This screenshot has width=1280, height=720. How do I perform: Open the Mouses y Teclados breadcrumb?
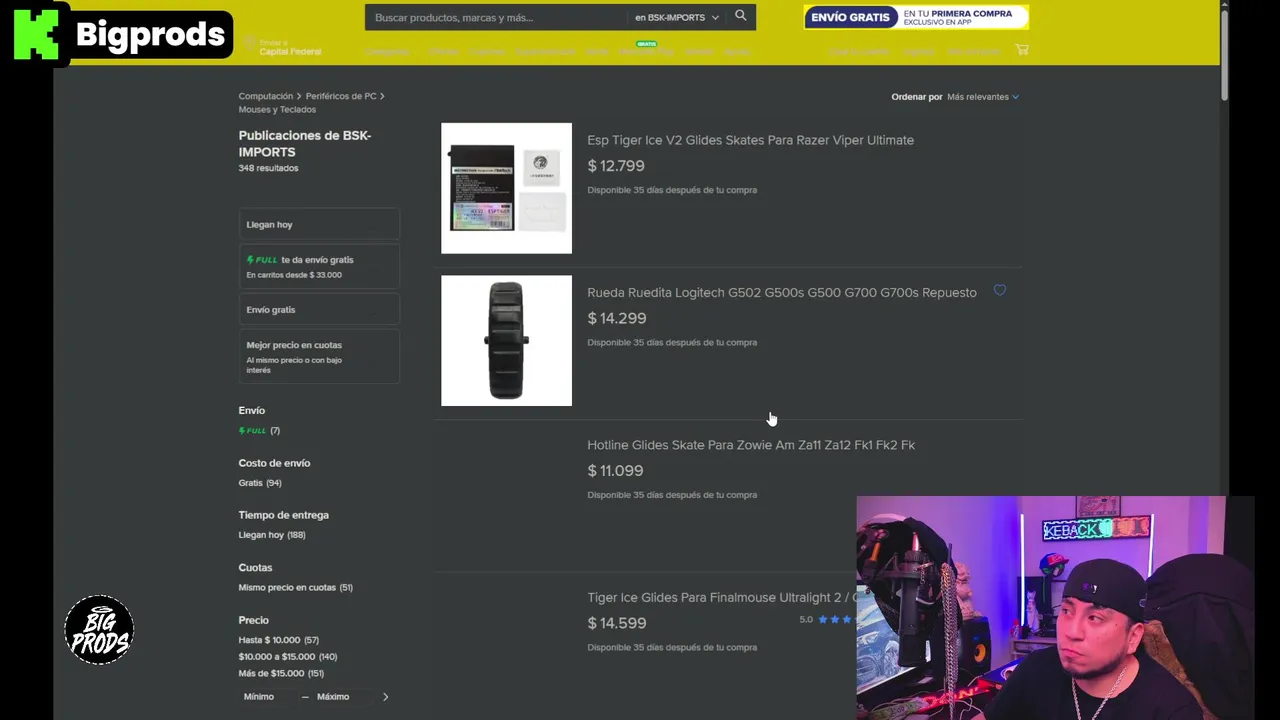point(277,109)
